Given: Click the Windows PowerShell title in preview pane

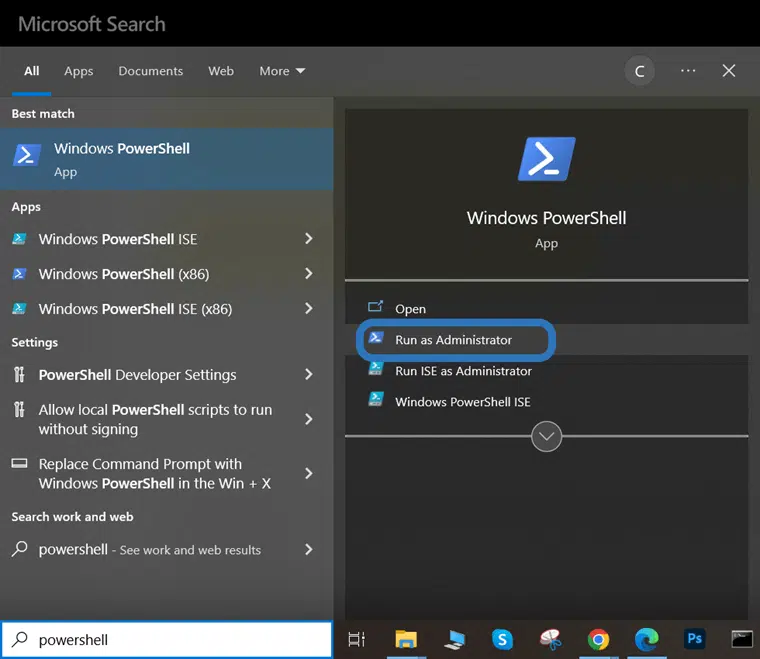Looking at the screenshot, I should pyautogui.click(x=546, y=218).
